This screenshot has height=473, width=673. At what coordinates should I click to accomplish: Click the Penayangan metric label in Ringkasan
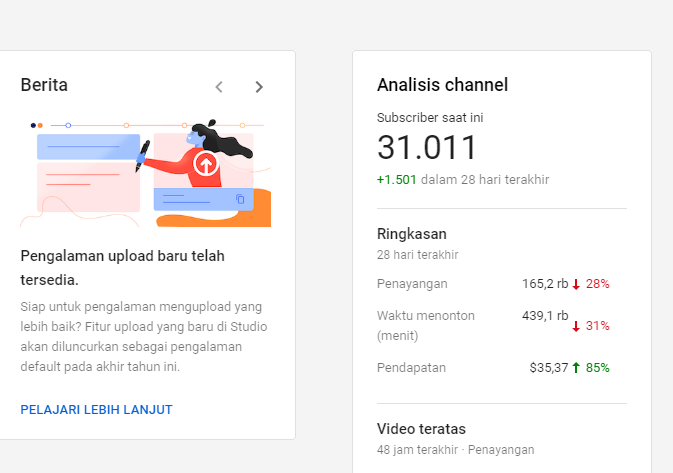pyautogui.click(x=412, y=284)
